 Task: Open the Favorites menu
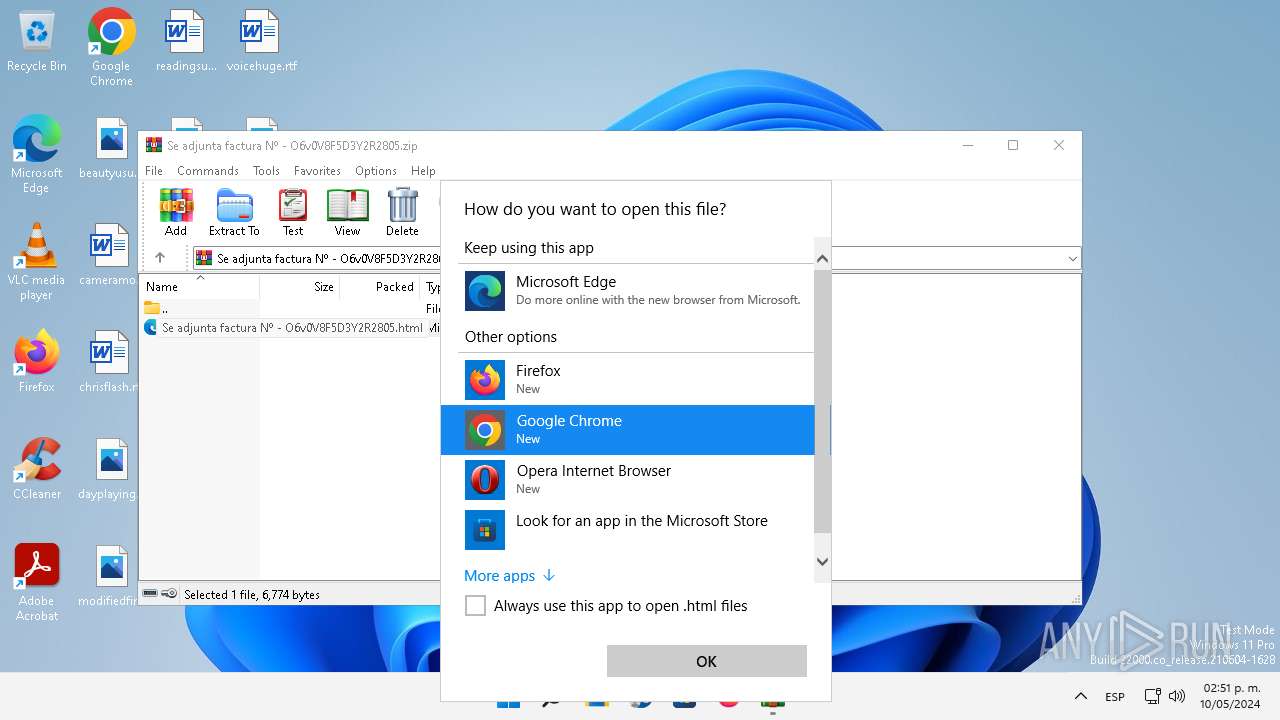tap(317, 171)
